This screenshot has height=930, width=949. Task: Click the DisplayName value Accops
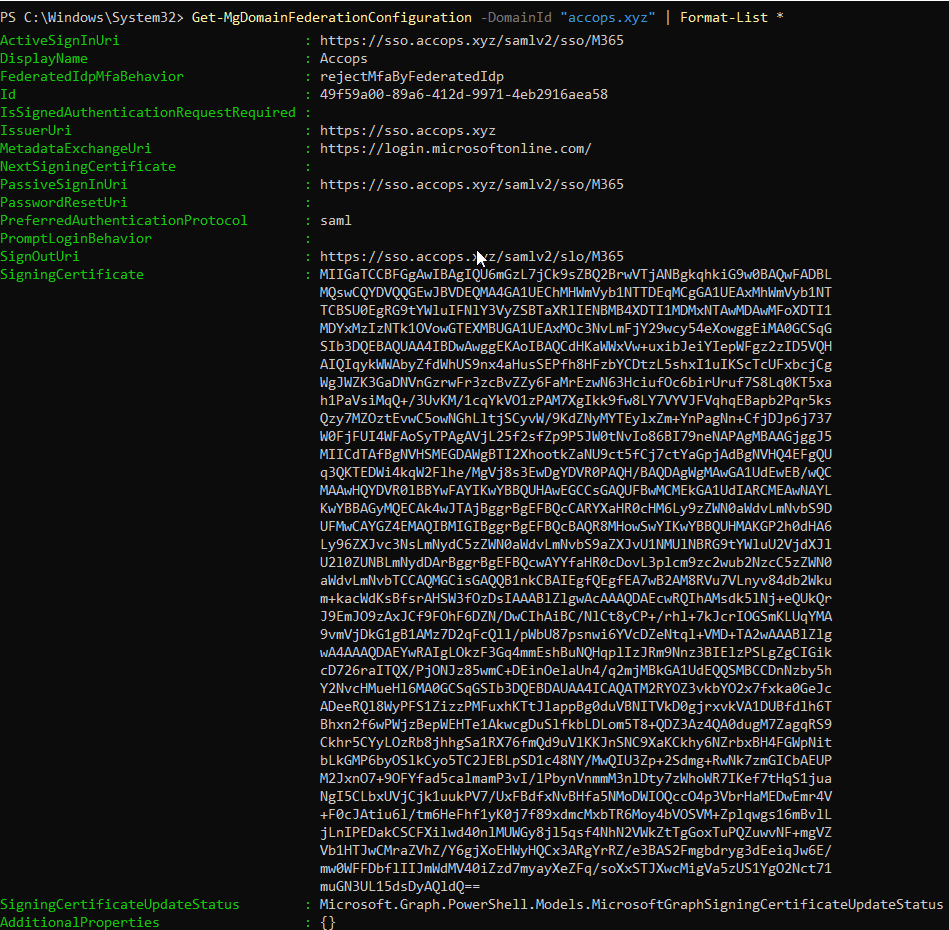(x=343, y=59)
